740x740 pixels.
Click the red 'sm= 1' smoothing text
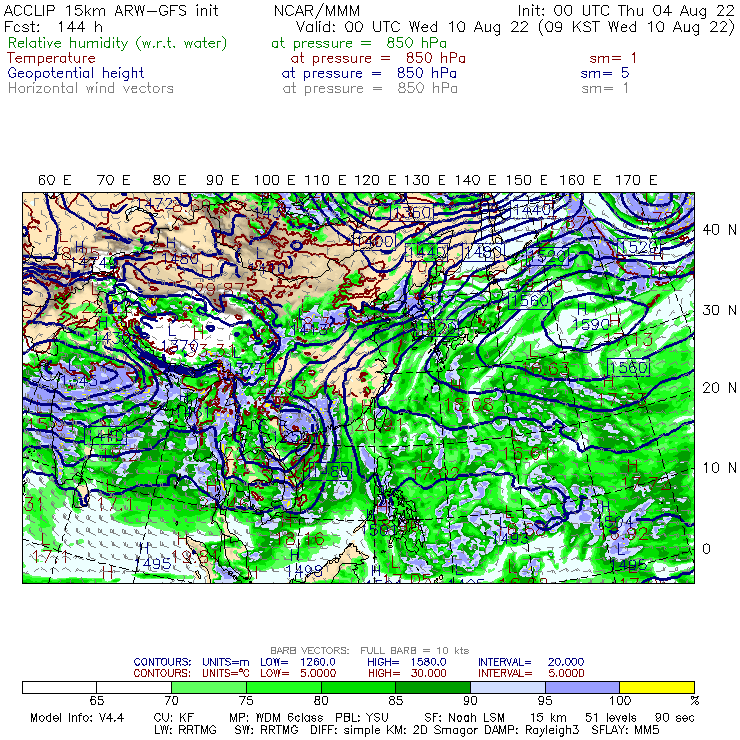point(613,58)
